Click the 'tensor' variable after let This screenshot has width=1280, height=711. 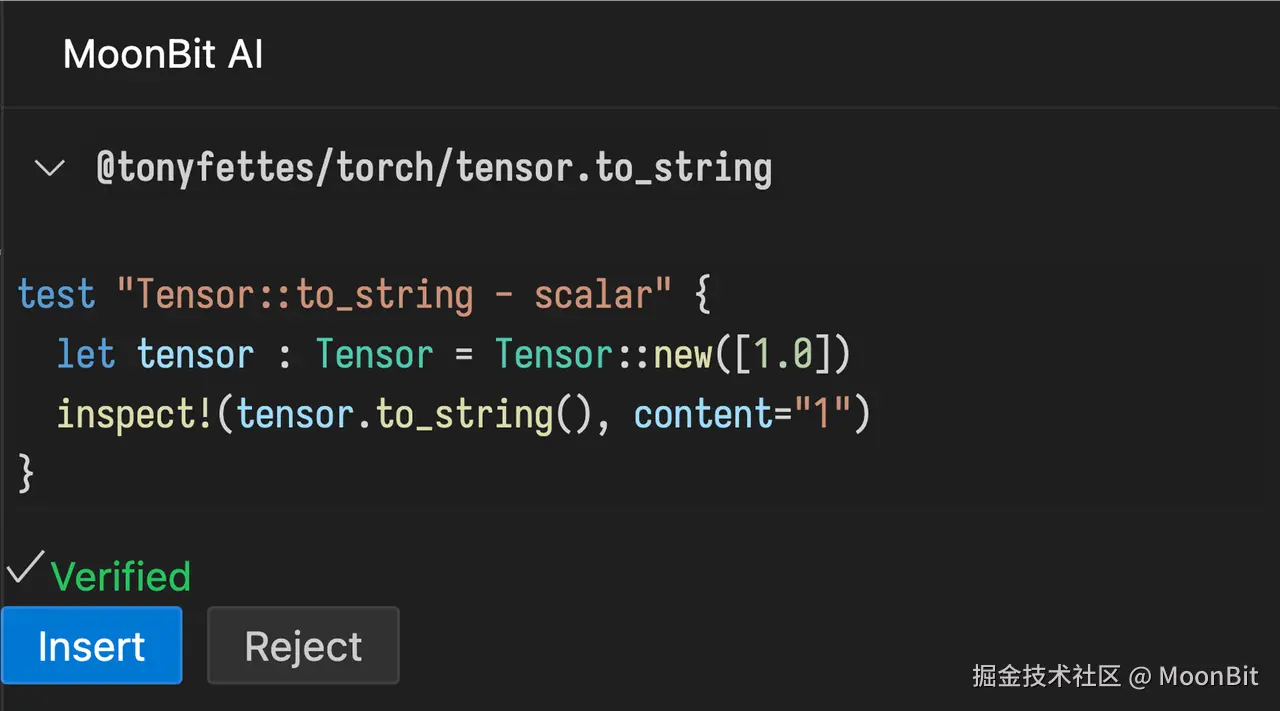195,355
